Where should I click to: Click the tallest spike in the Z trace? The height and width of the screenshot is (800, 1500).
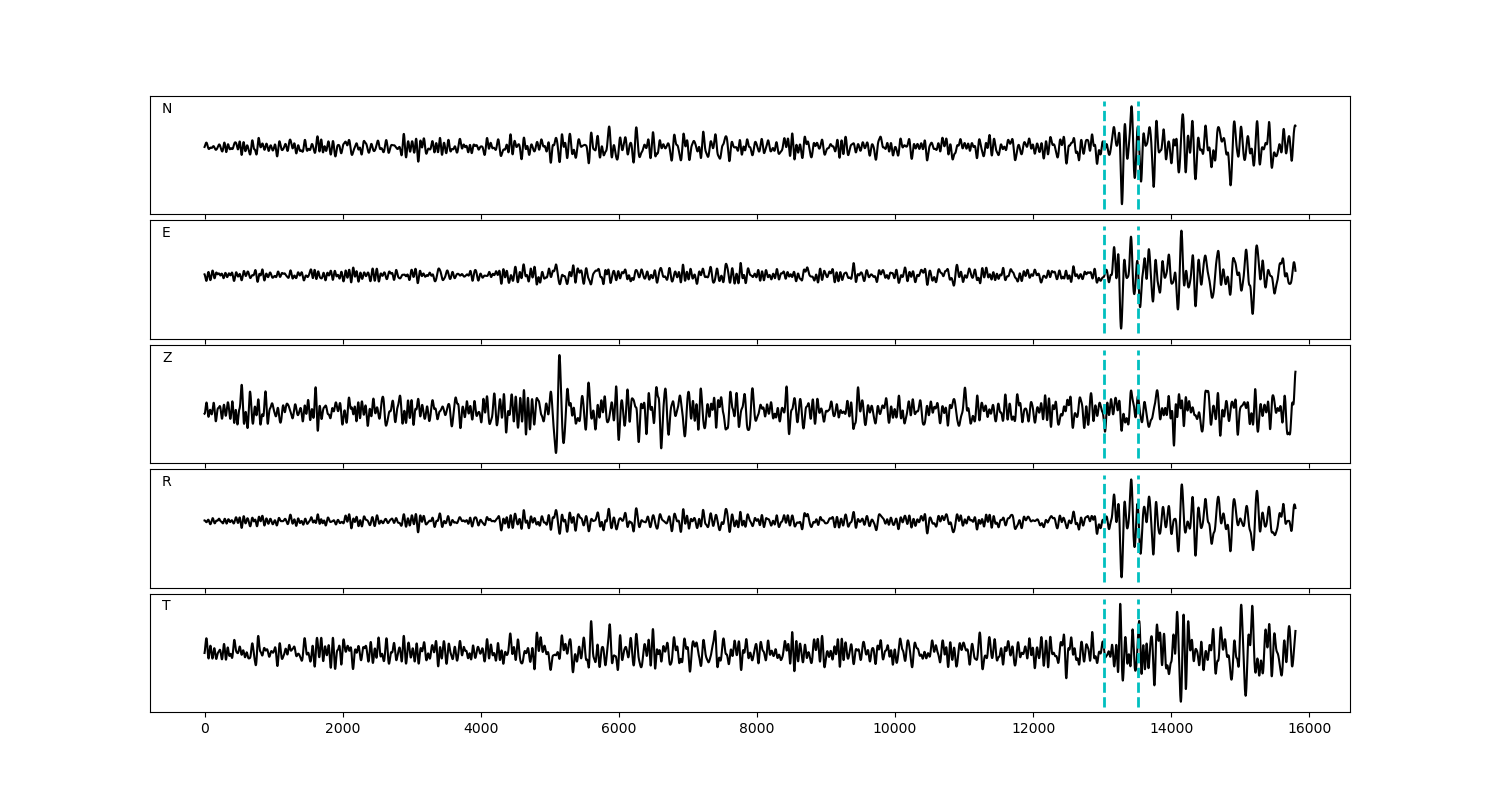coord(559,358)
